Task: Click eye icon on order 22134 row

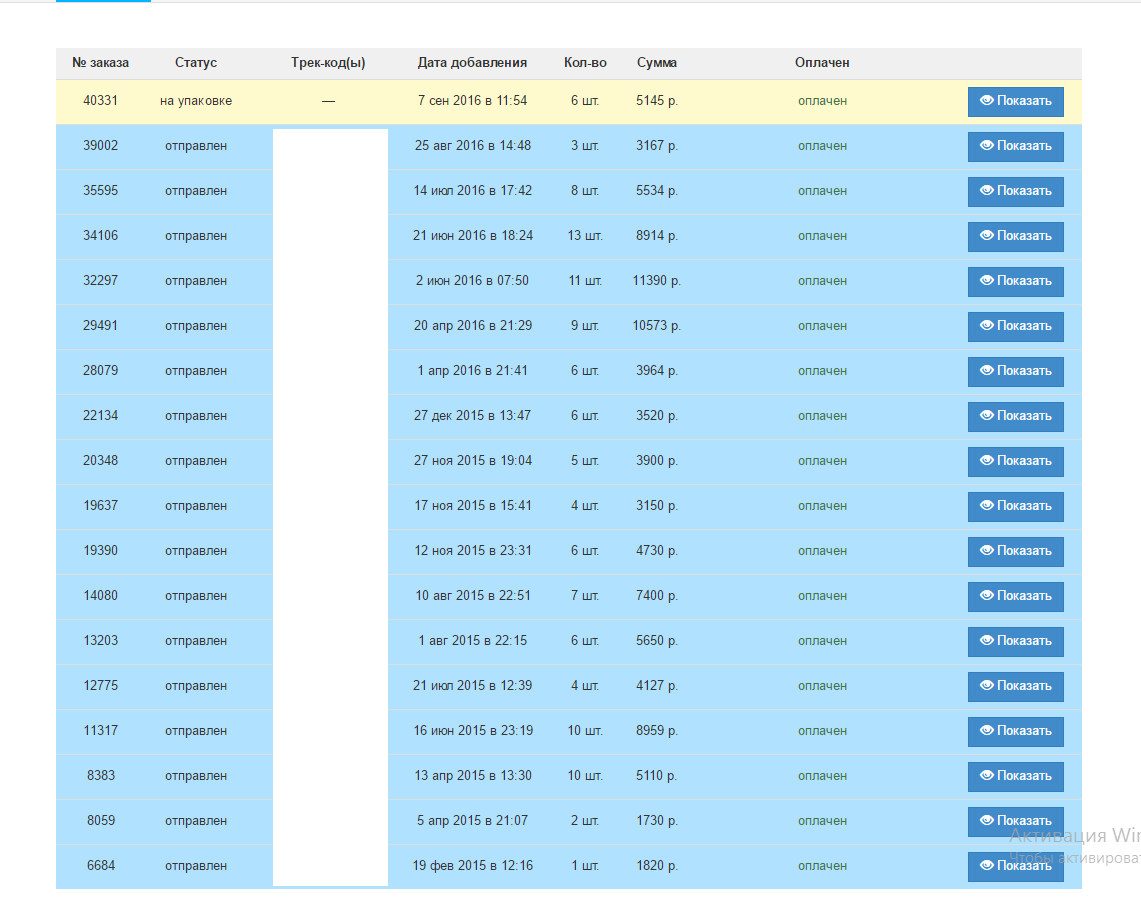Action: (986, 416)
